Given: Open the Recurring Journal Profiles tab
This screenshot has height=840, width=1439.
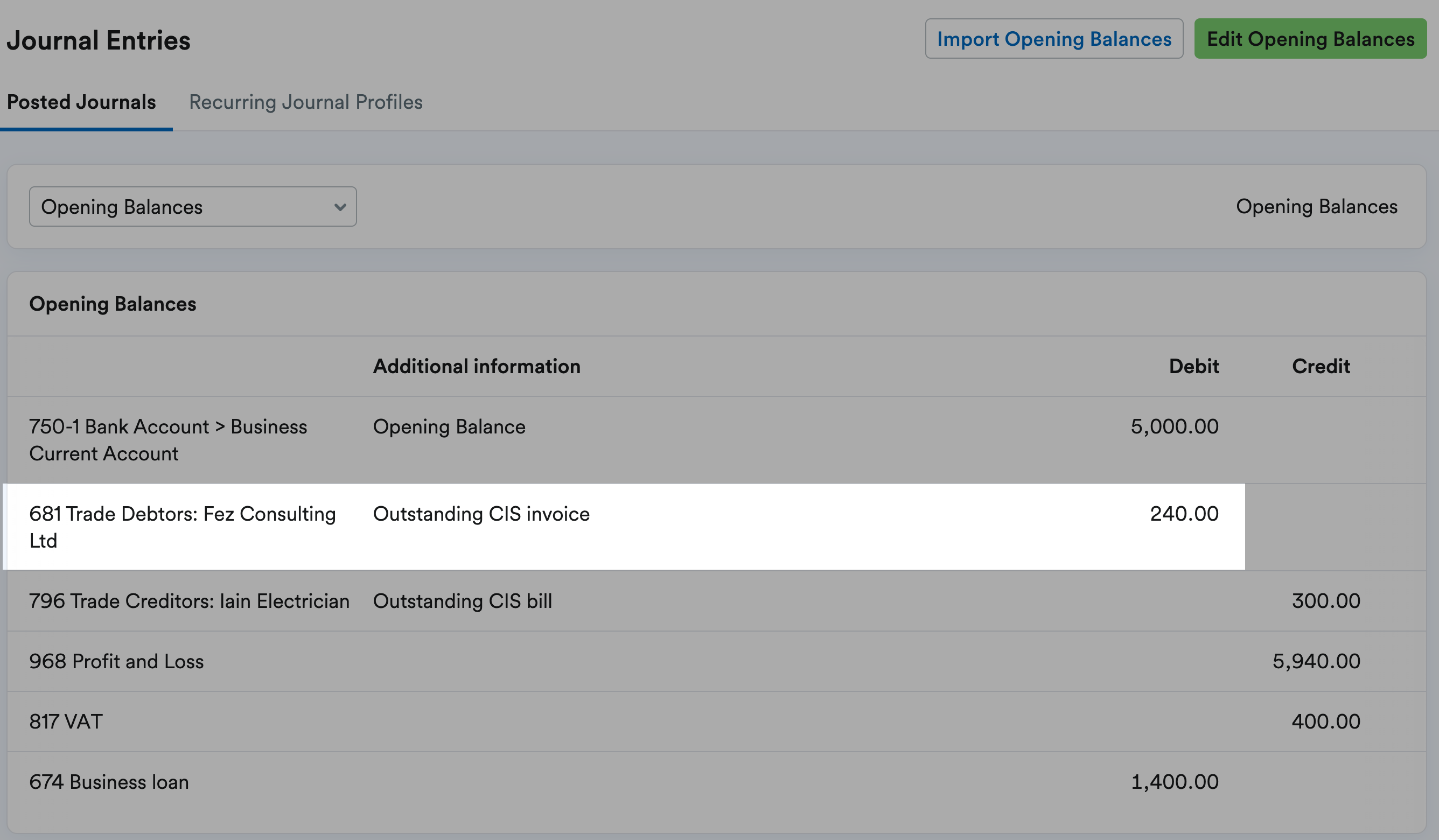Looking at the screenshot, I should click(x=305, y=102).
